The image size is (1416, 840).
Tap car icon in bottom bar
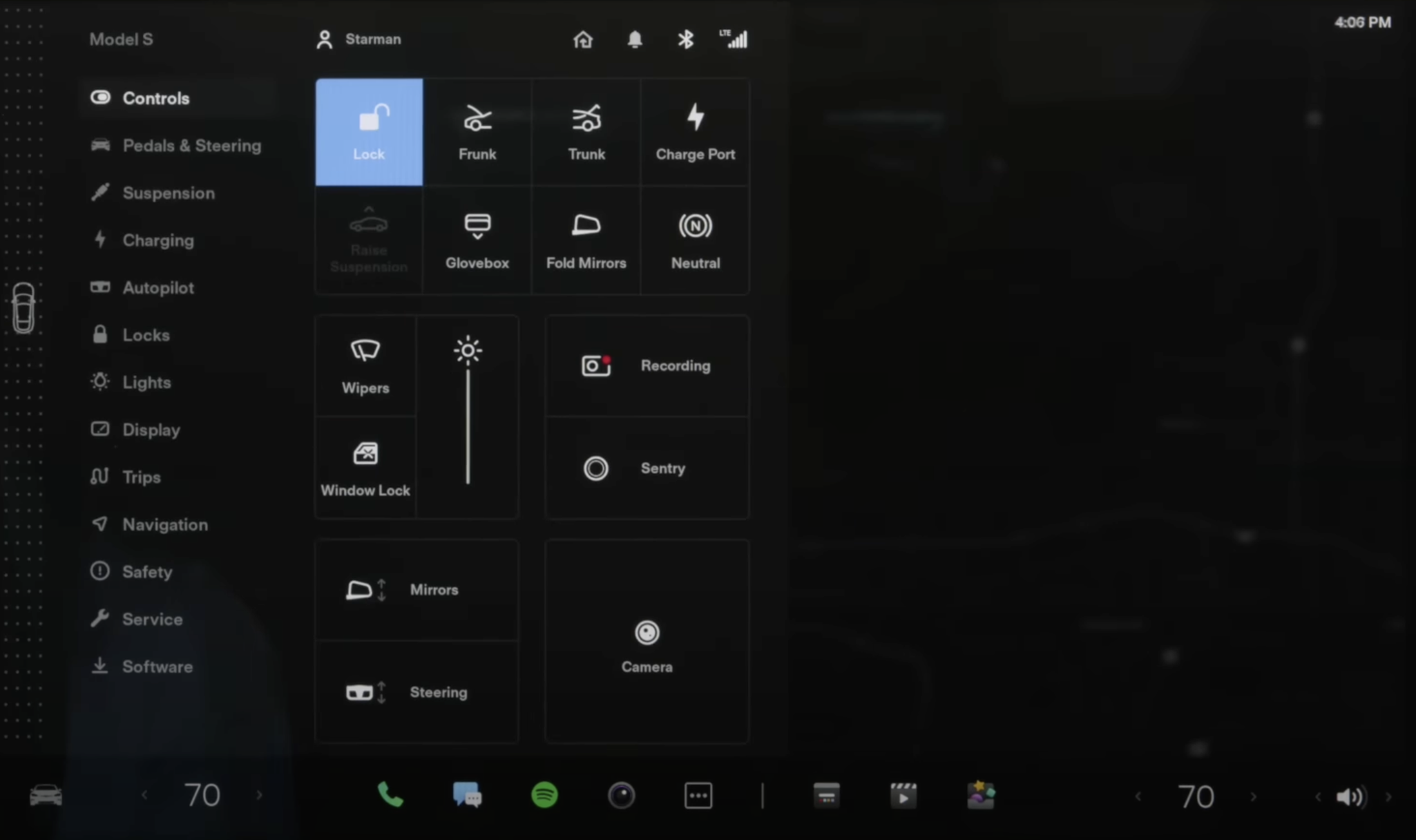coord(46,795)
